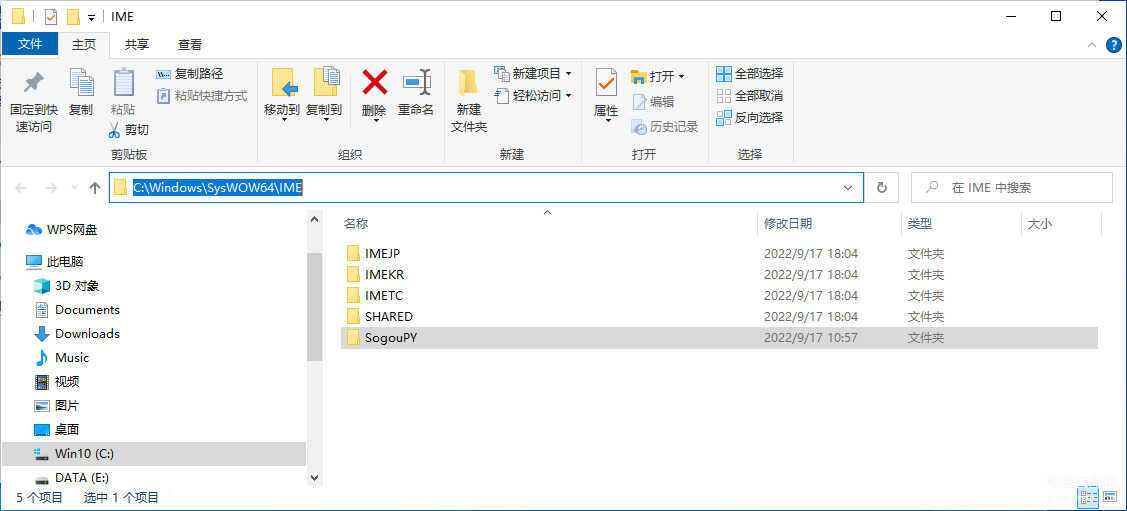Screen dimensions: 1127x511
Task: Click the search box 在 IME 中搜索
Action: click(1012, 188)
